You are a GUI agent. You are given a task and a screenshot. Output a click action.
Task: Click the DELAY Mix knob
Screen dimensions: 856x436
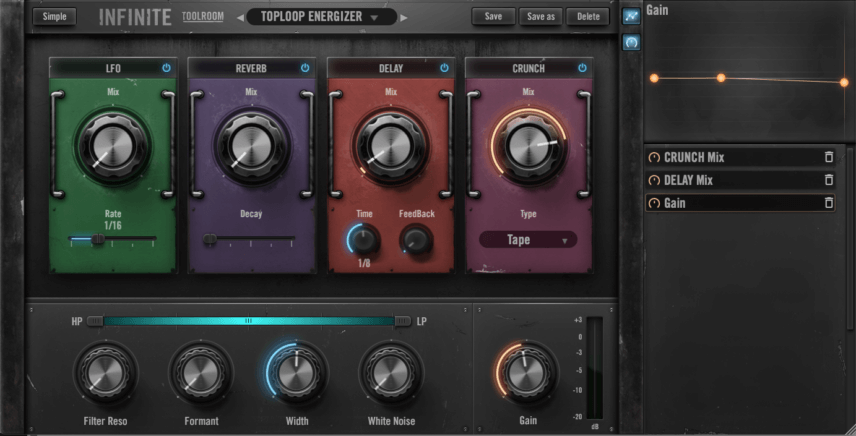pyautogui.click(x=391, y=146)
